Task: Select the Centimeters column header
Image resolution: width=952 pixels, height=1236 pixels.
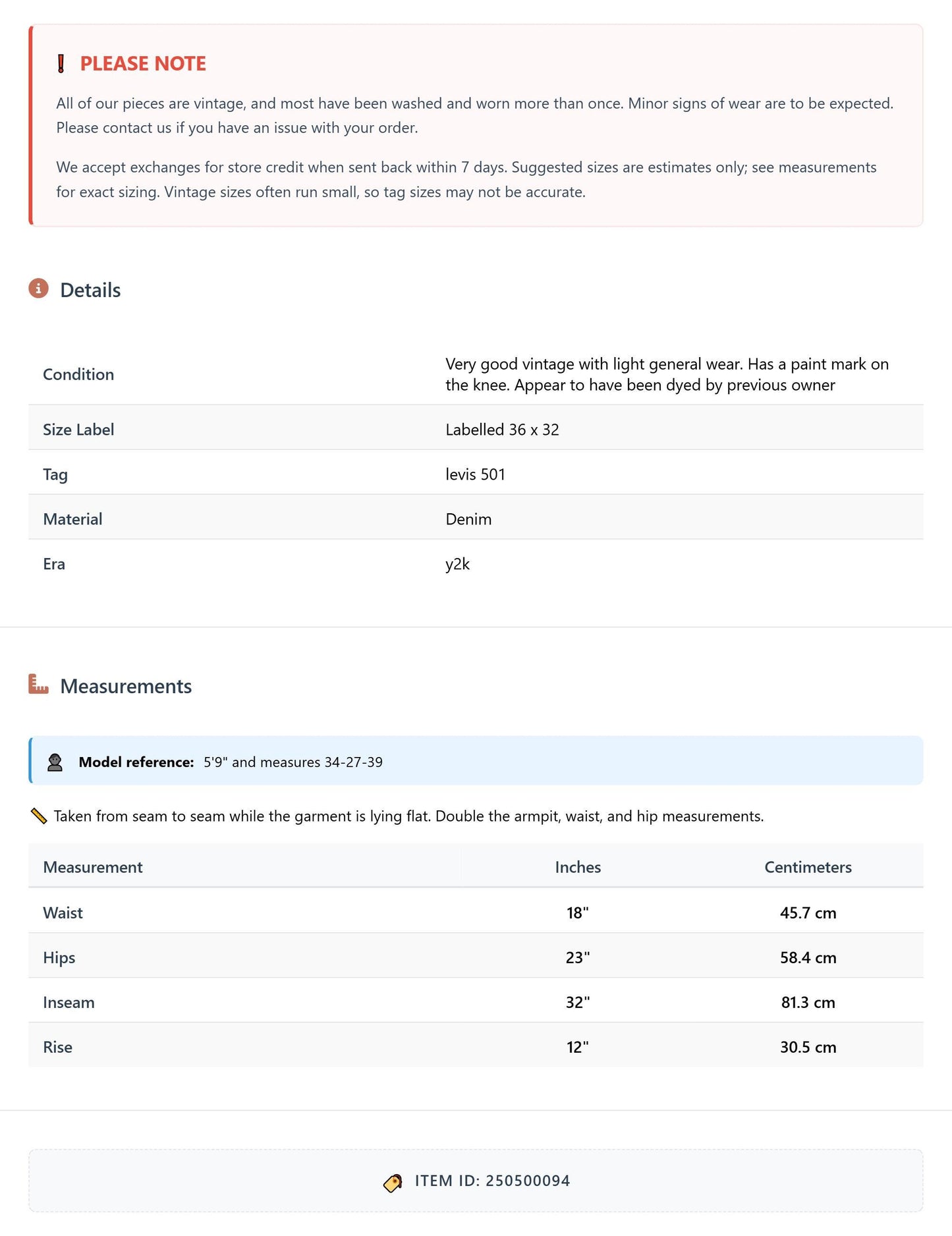Action: [808, 867]
